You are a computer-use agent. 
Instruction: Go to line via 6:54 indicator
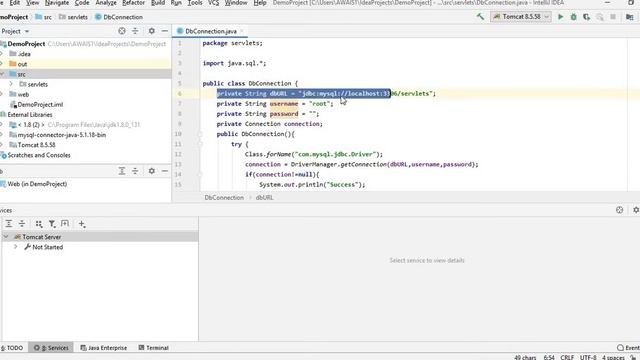549,357
